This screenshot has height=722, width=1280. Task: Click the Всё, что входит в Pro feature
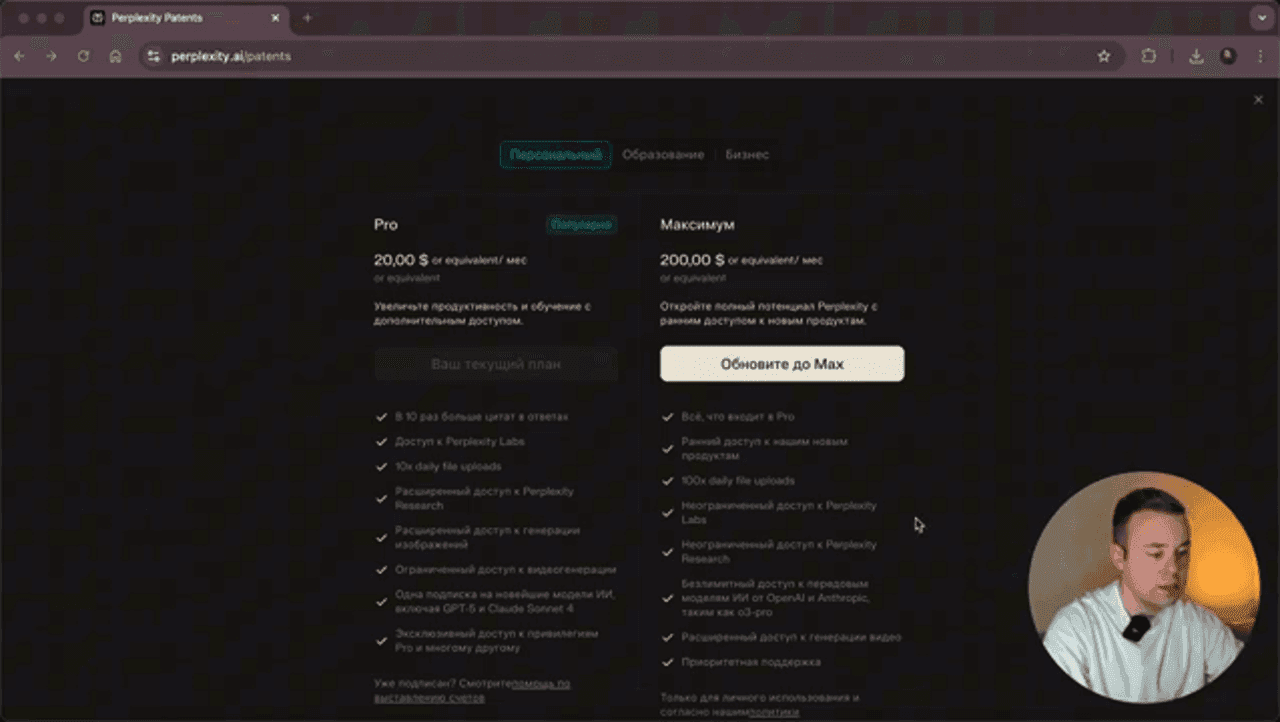[738, 416]
